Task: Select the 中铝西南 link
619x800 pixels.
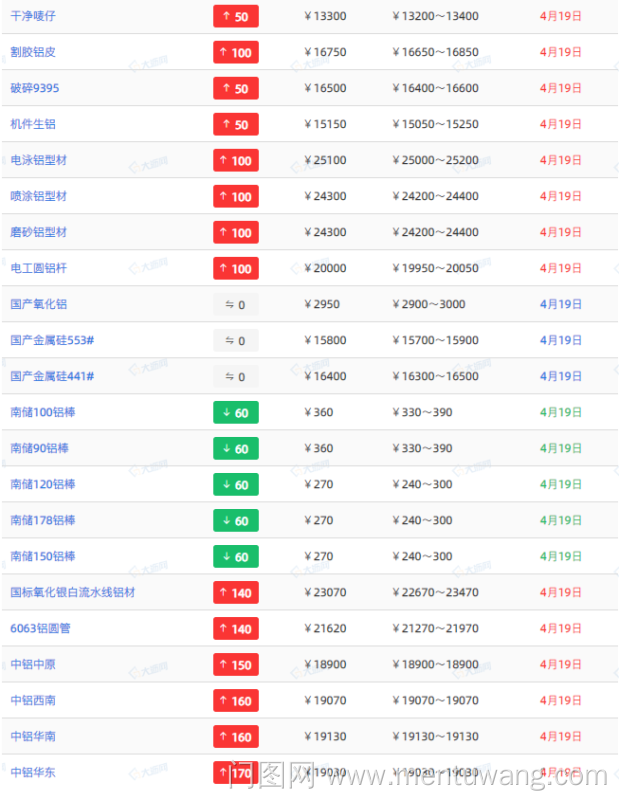Action: pyautogui.click(x=33, y=700)
